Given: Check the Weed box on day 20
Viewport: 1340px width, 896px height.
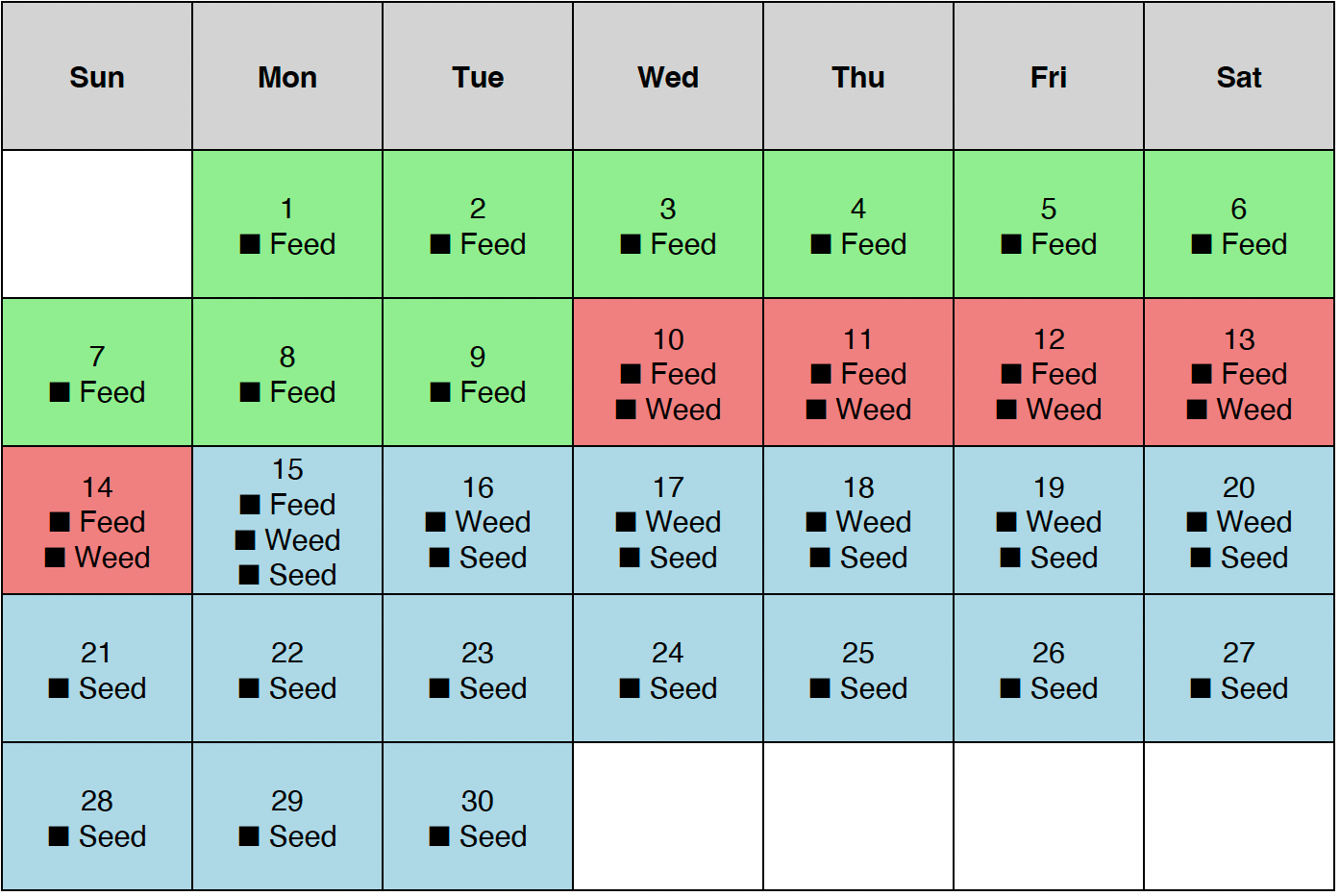Looking at the screenshot, I should pyautogui.click(x=1197, y=522).
